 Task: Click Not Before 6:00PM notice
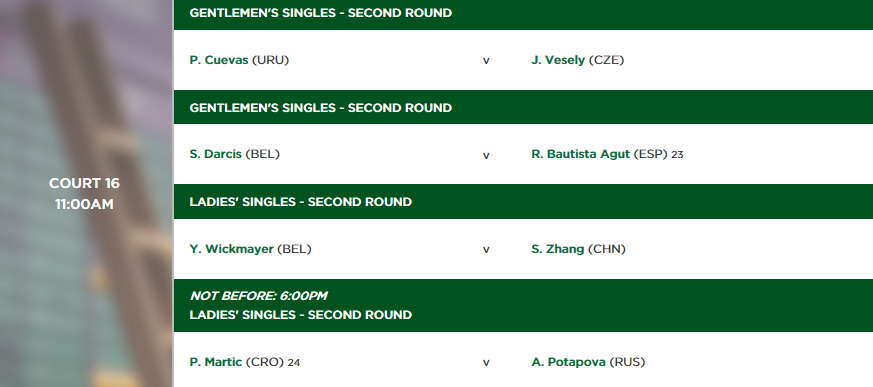pos(258,296)
